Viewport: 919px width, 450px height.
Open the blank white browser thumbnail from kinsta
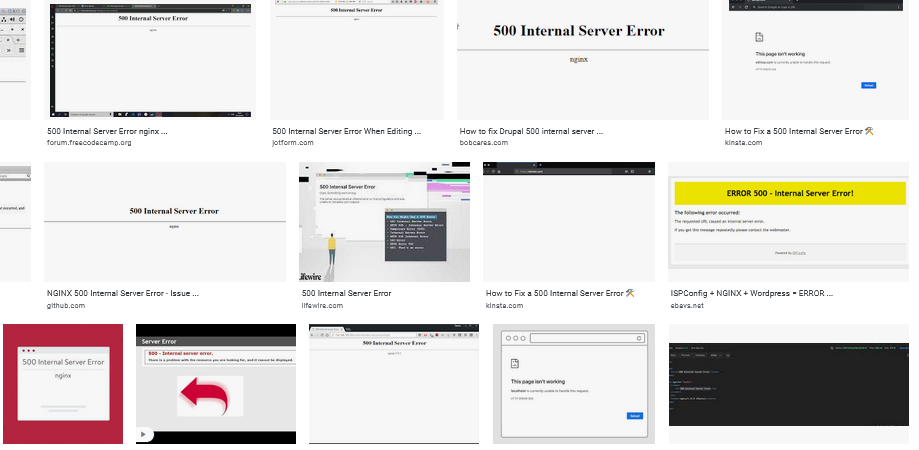click(x=569, y=222)
